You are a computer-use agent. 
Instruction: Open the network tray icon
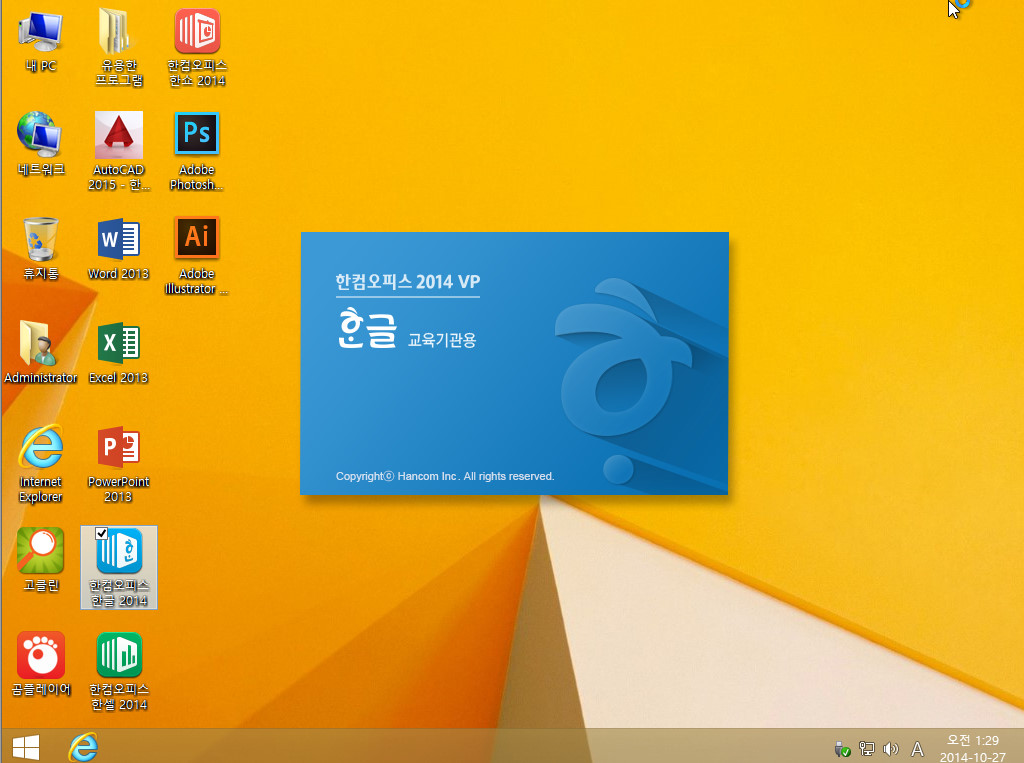pos(867,749)
